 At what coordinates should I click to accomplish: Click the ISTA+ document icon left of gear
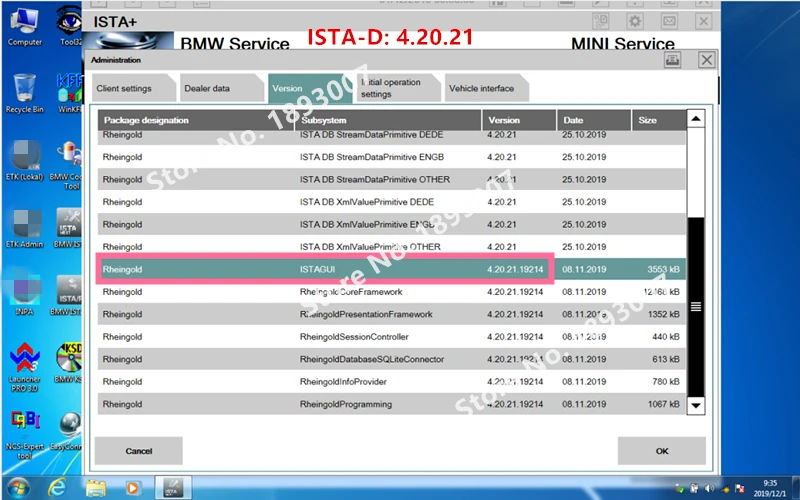pyautogui.click(x=601, y=21)
